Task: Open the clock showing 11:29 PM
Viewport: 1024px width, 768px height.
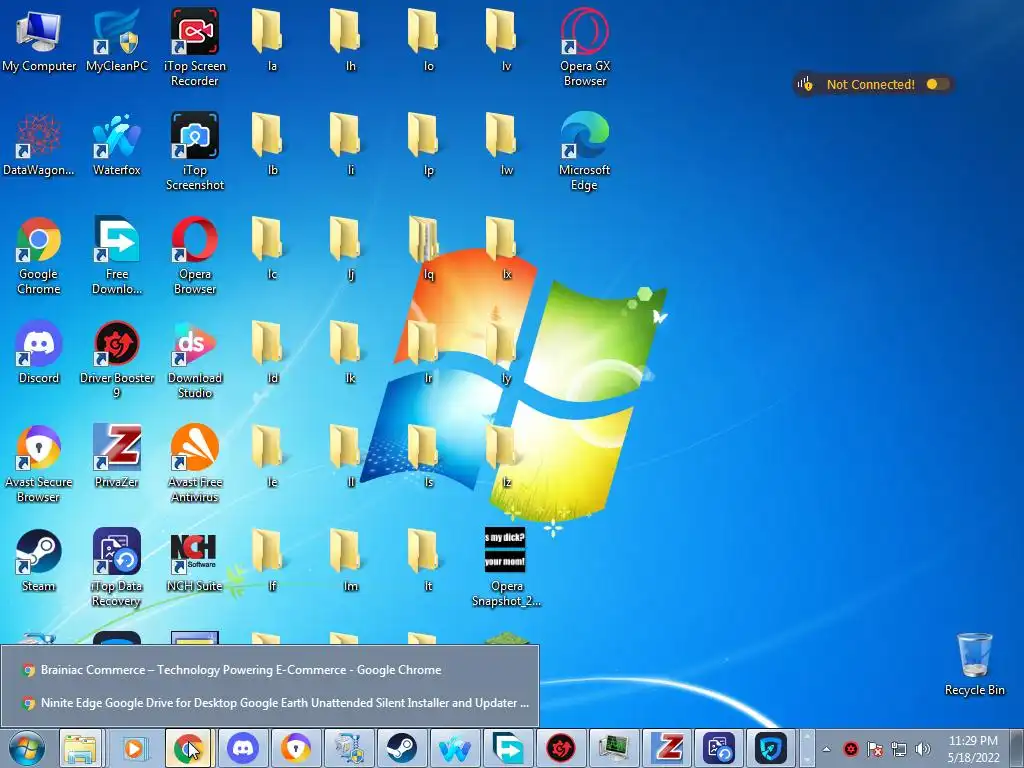Action: tap(973, 749)
